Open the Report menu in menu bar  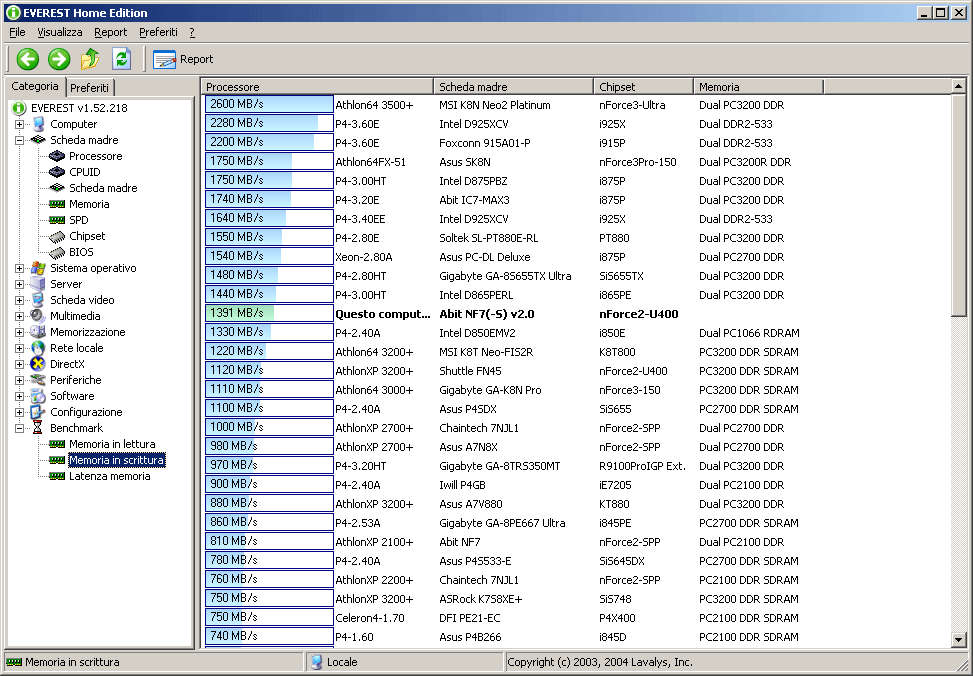110,32
